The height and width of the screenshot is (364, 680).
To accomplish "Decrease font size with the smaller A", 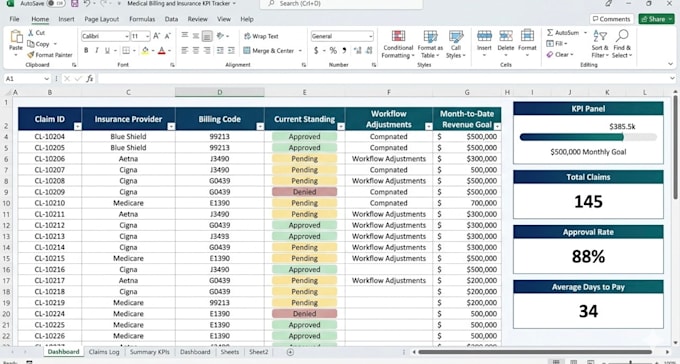I will click(167, 36).
